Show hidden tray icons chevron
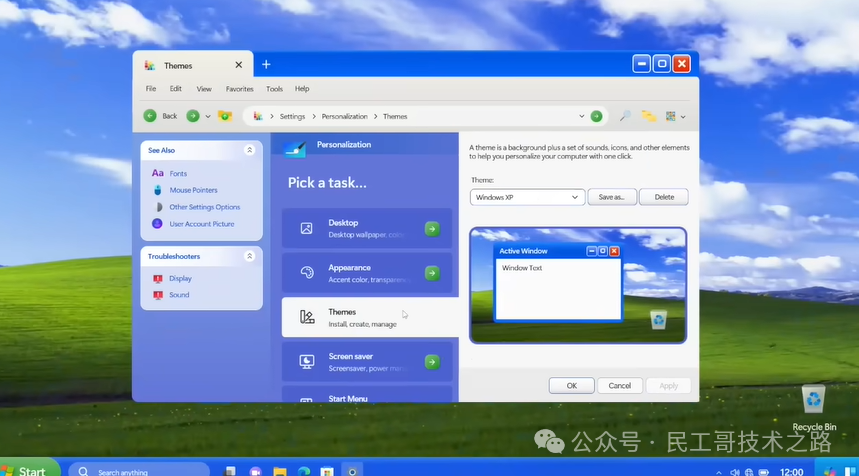The height and width of the screenshot is (476, 859). (718, 472)
